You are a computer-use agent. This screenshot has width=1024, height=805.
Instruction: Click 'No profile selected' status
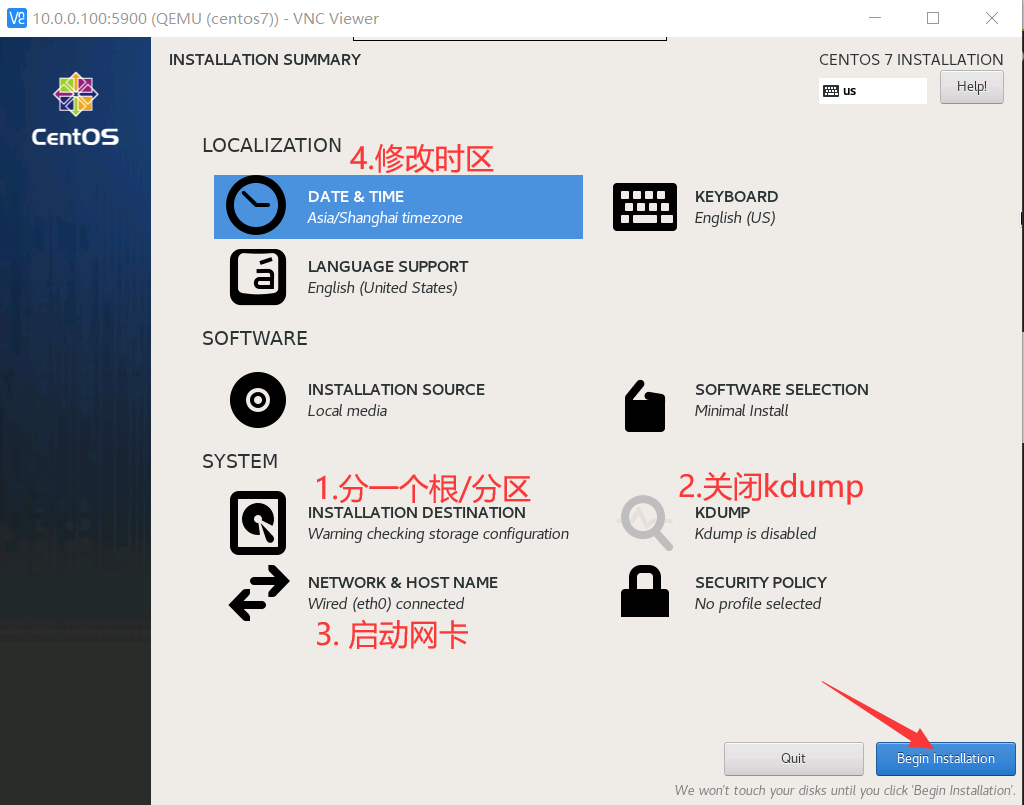[x=758, y=604]
